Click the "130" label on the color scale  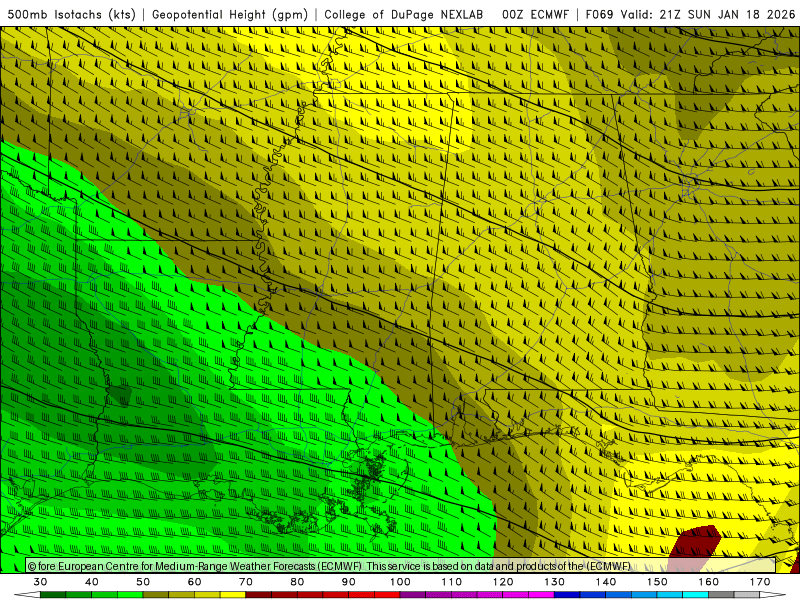point(555,582)
